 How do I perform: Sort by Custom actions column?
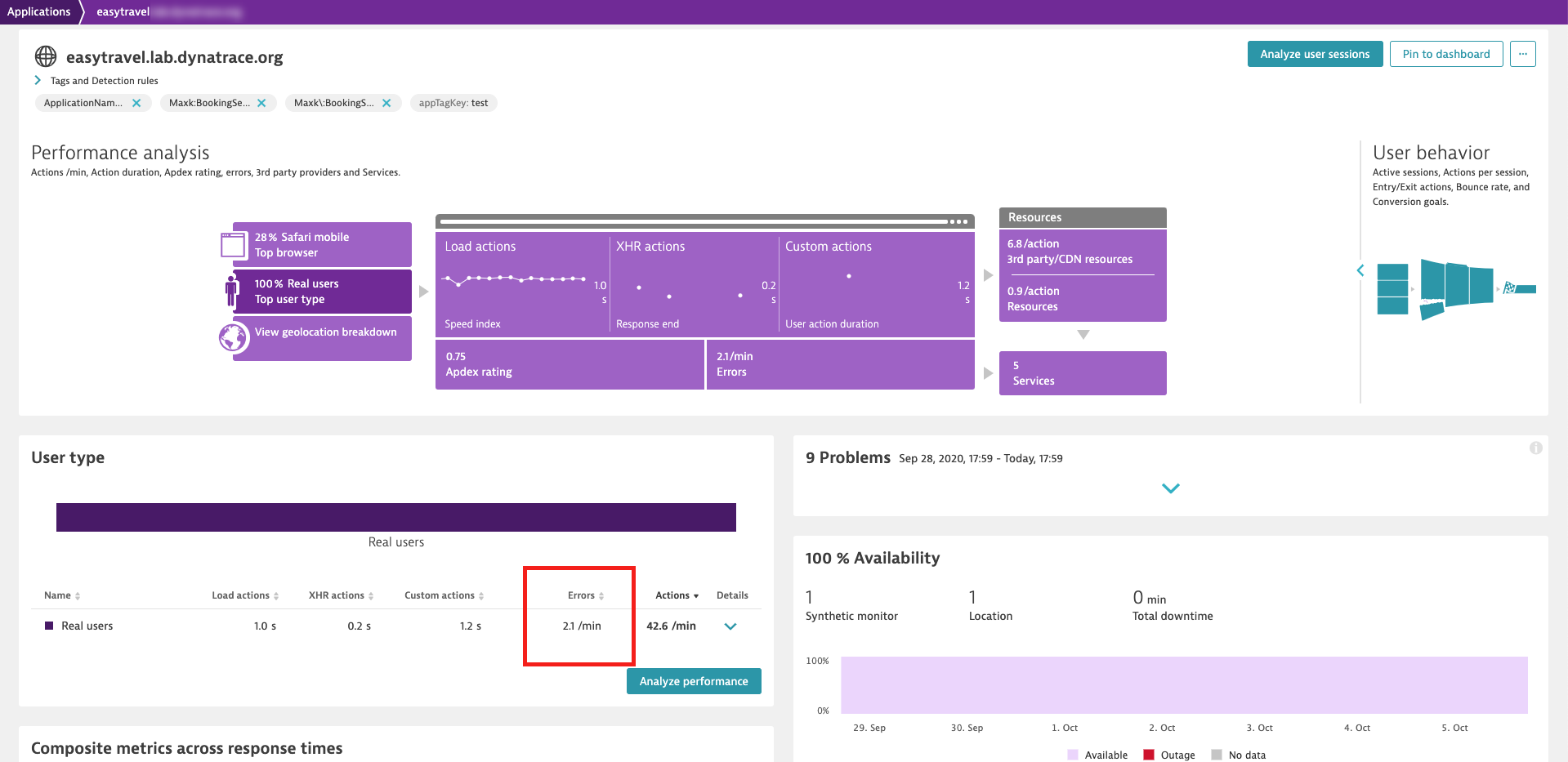[444, 595]
